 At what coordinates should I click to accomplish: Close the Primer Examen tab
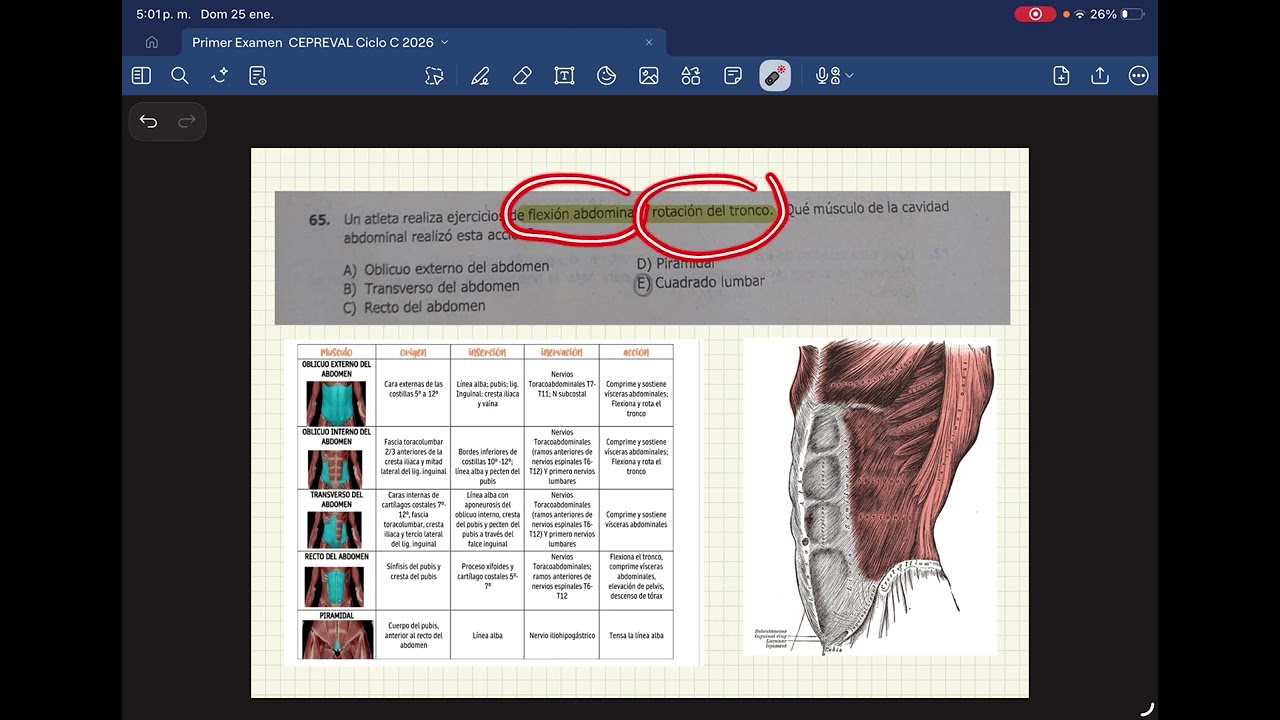[649, 42]
